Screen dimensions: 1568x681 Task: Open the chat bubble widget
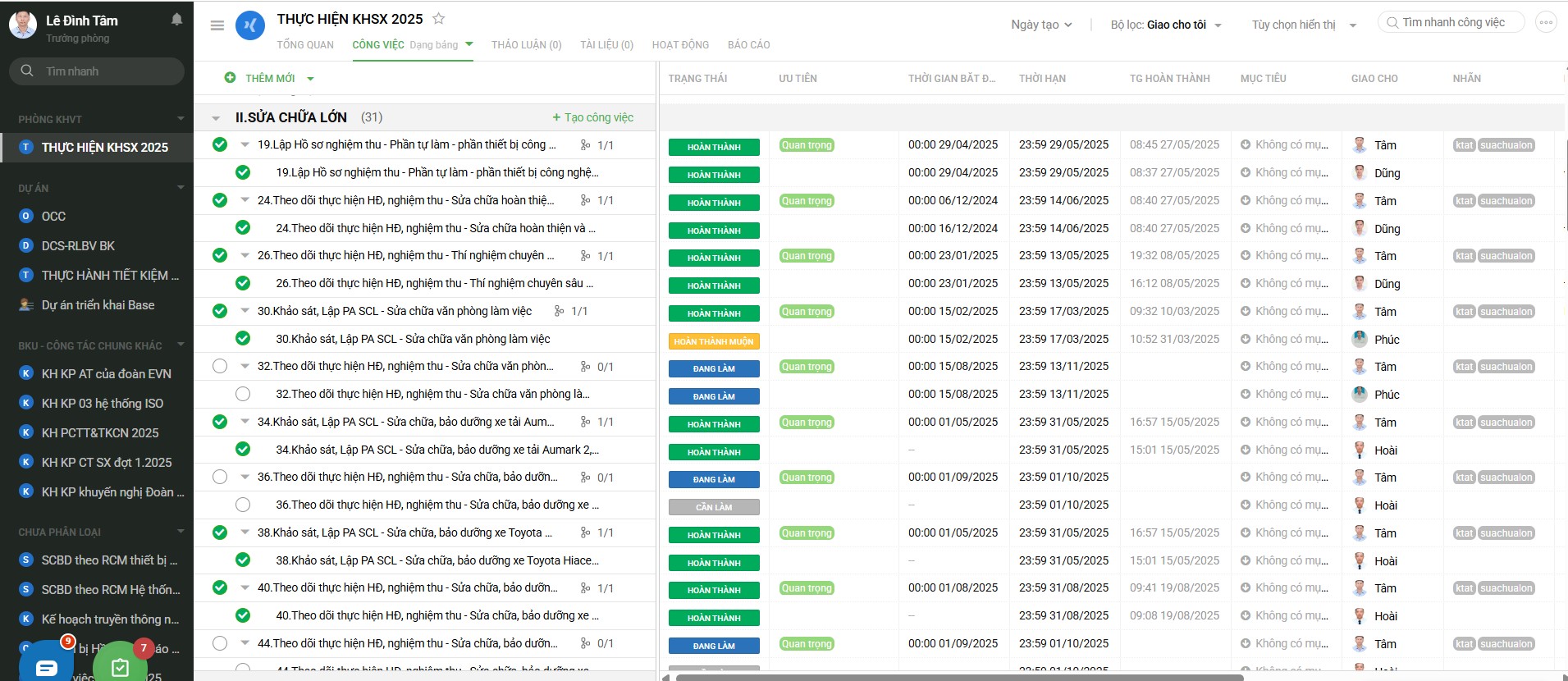coord(47,666)
